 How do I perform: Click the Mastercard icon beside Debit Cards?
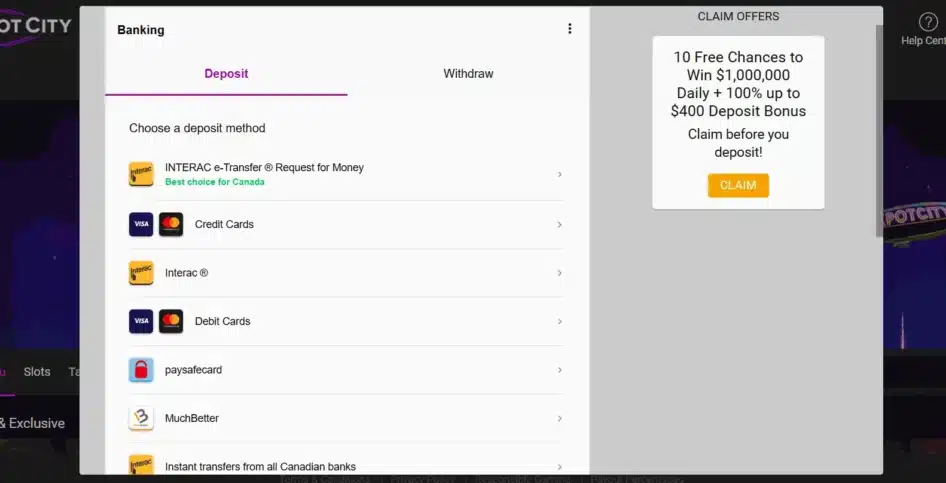171,321
